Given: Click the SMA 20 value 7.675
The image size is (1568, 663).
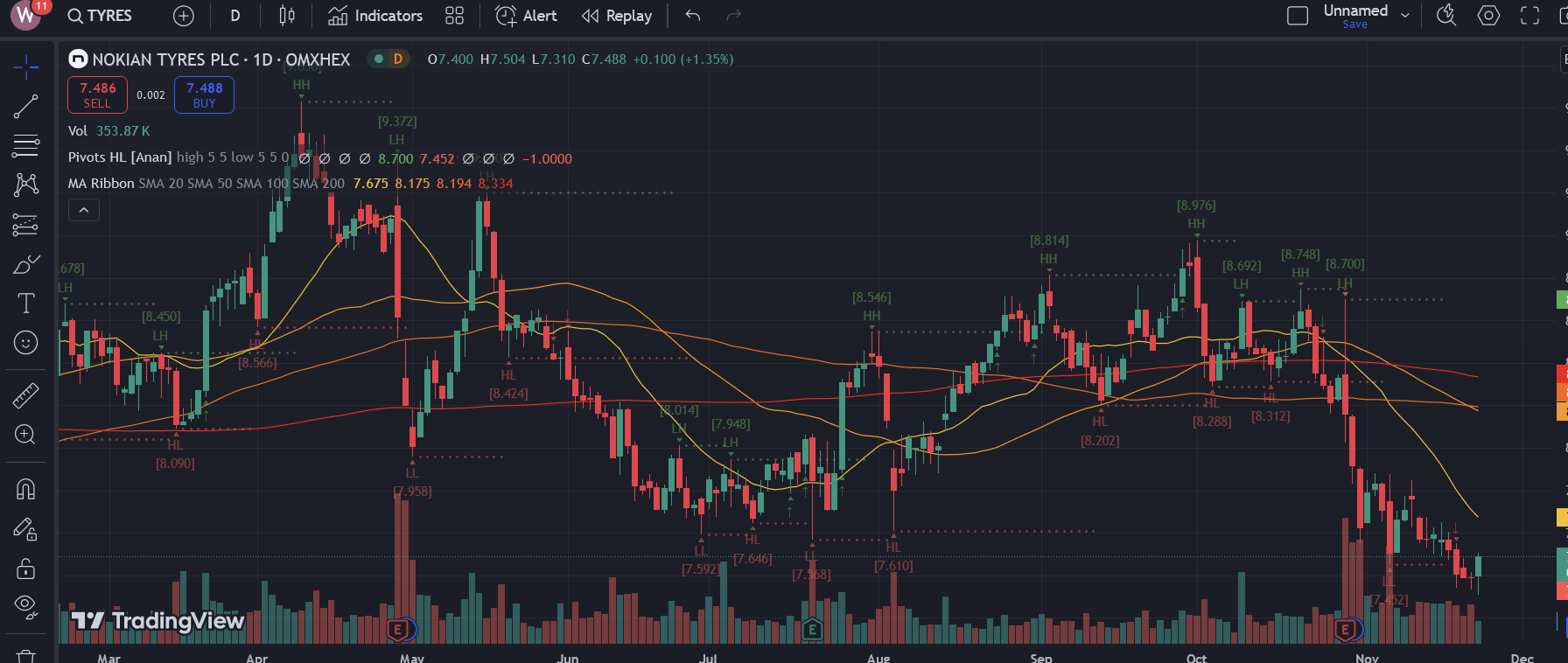Looking at the screenshot, I should point(370,184).
